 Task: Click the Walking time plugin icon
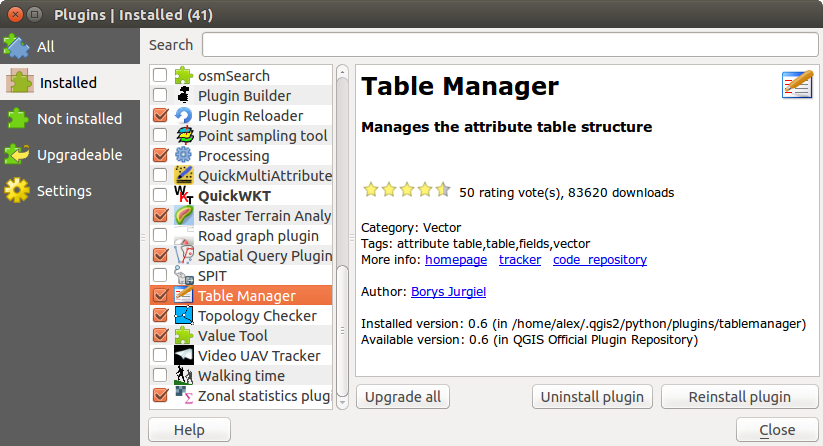coord(183,376)
